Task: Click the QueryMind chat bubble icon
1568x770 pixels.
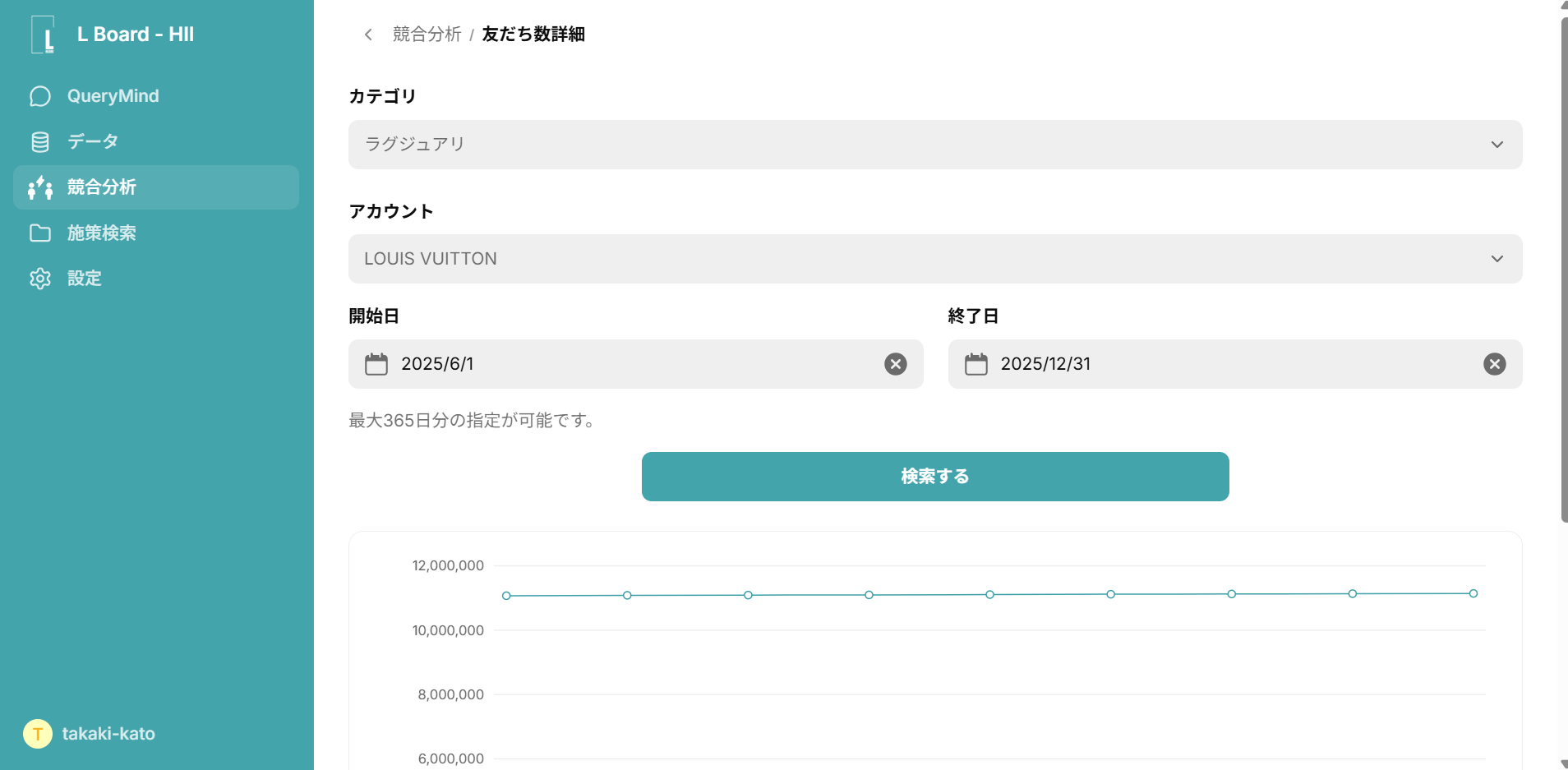Action: tap(39, 96)
